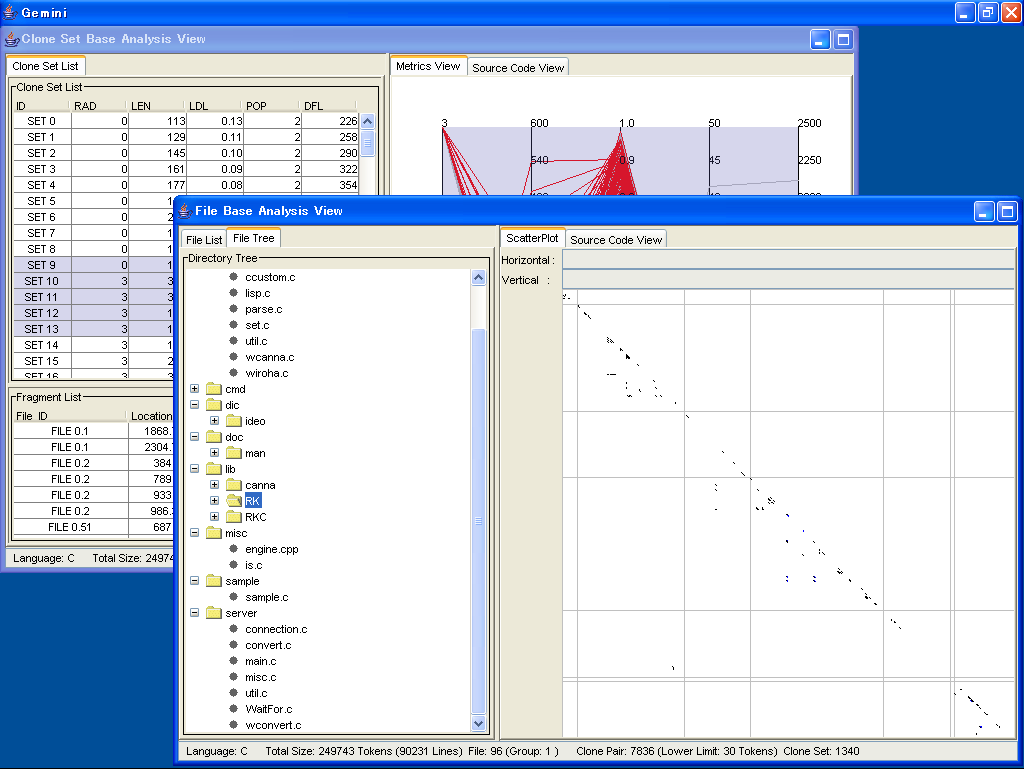Click the sample folder icon
Viewport: 1024px width, 769px height.
[x=213, y=581]
